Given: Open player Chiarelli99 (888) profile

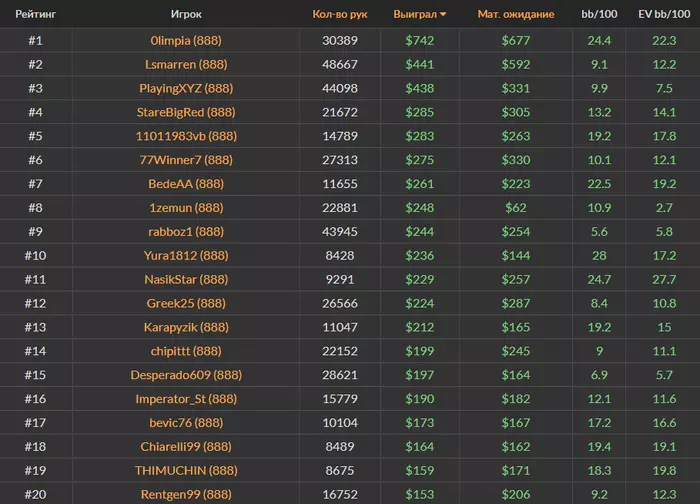Looking at the screenshot, I should [x=186, y=446].
